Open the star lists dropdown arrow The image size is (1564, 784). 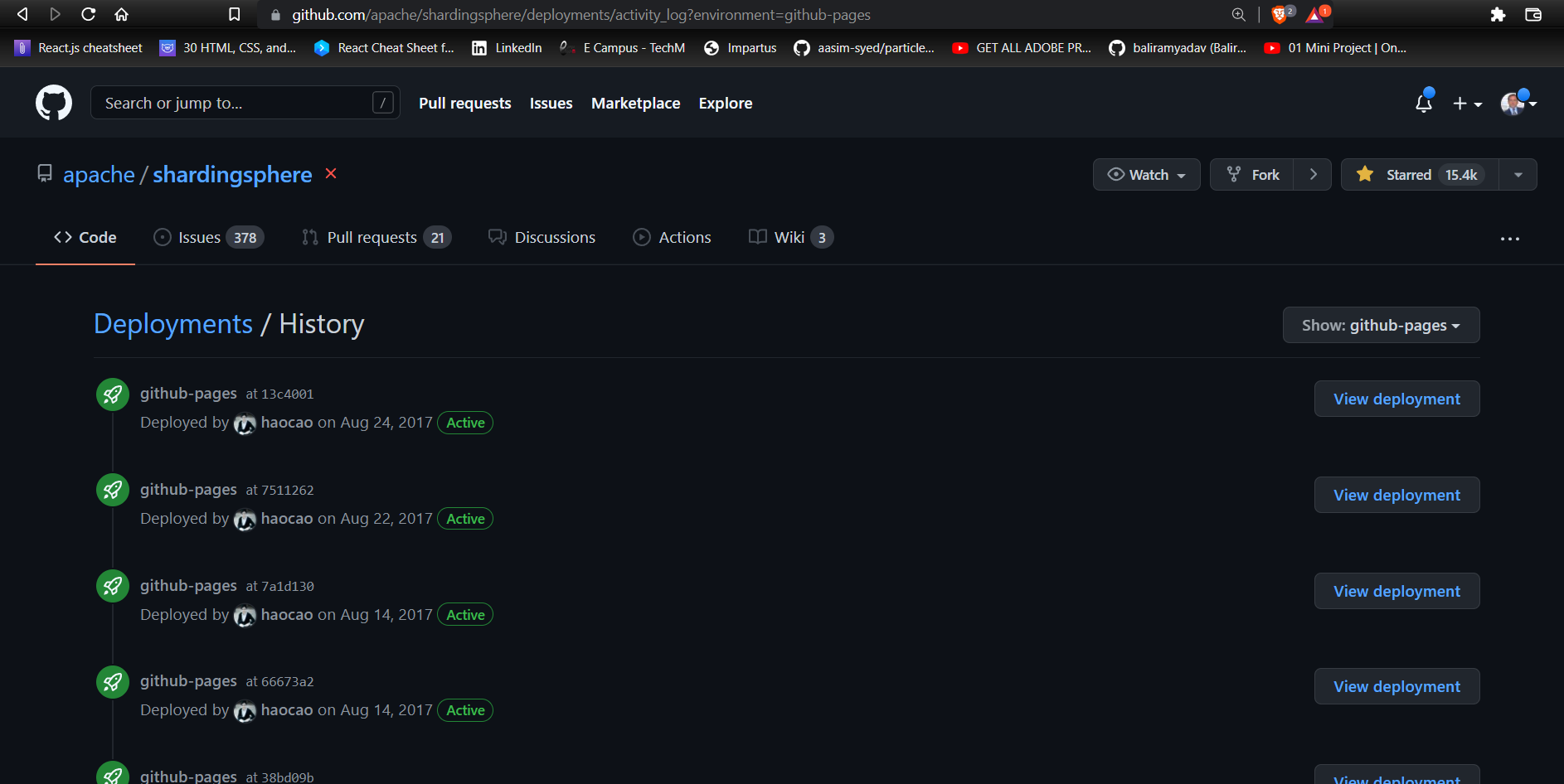1518,175
